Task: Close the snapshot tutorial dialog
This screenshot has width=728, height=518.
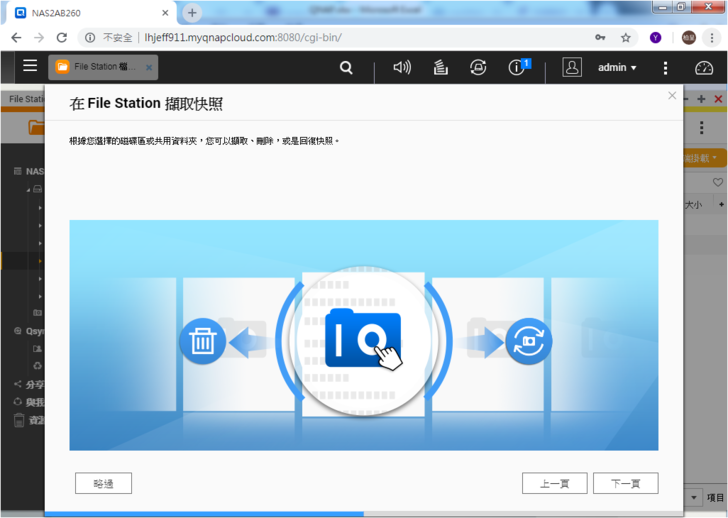Action: (672, 96)
